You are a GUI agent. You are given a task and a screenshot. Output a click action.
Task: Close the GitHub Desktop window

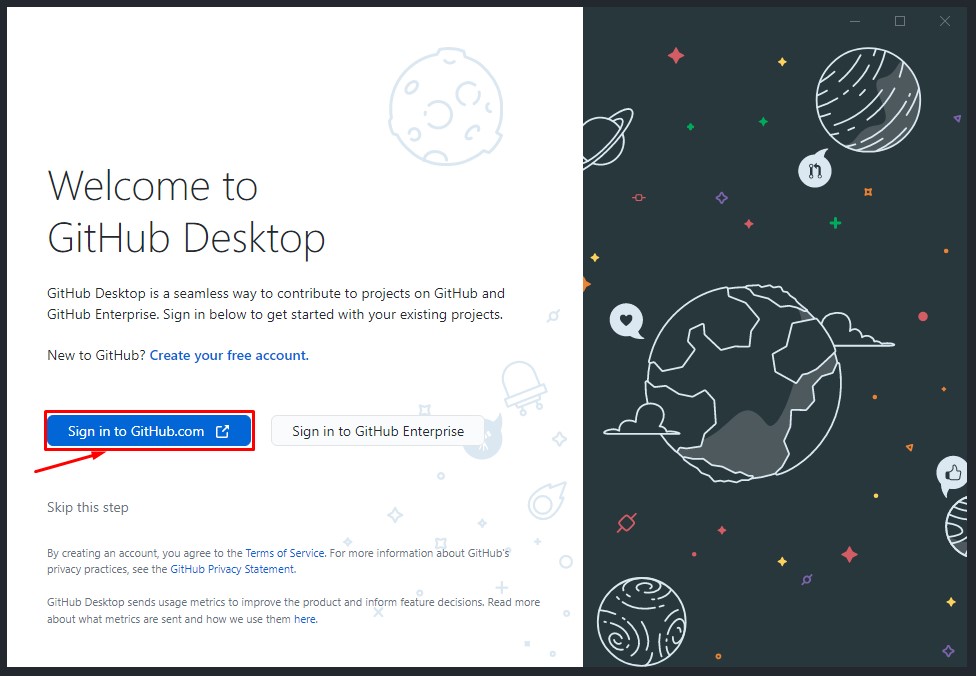pyautogui.click(x=945, y=21)
